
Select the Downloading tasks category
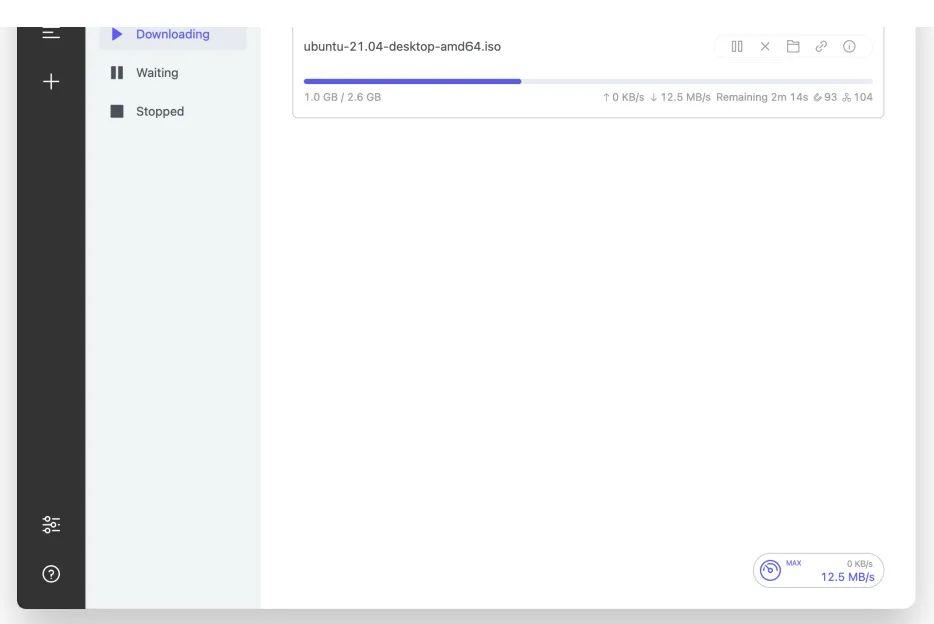tap(173, 35)
